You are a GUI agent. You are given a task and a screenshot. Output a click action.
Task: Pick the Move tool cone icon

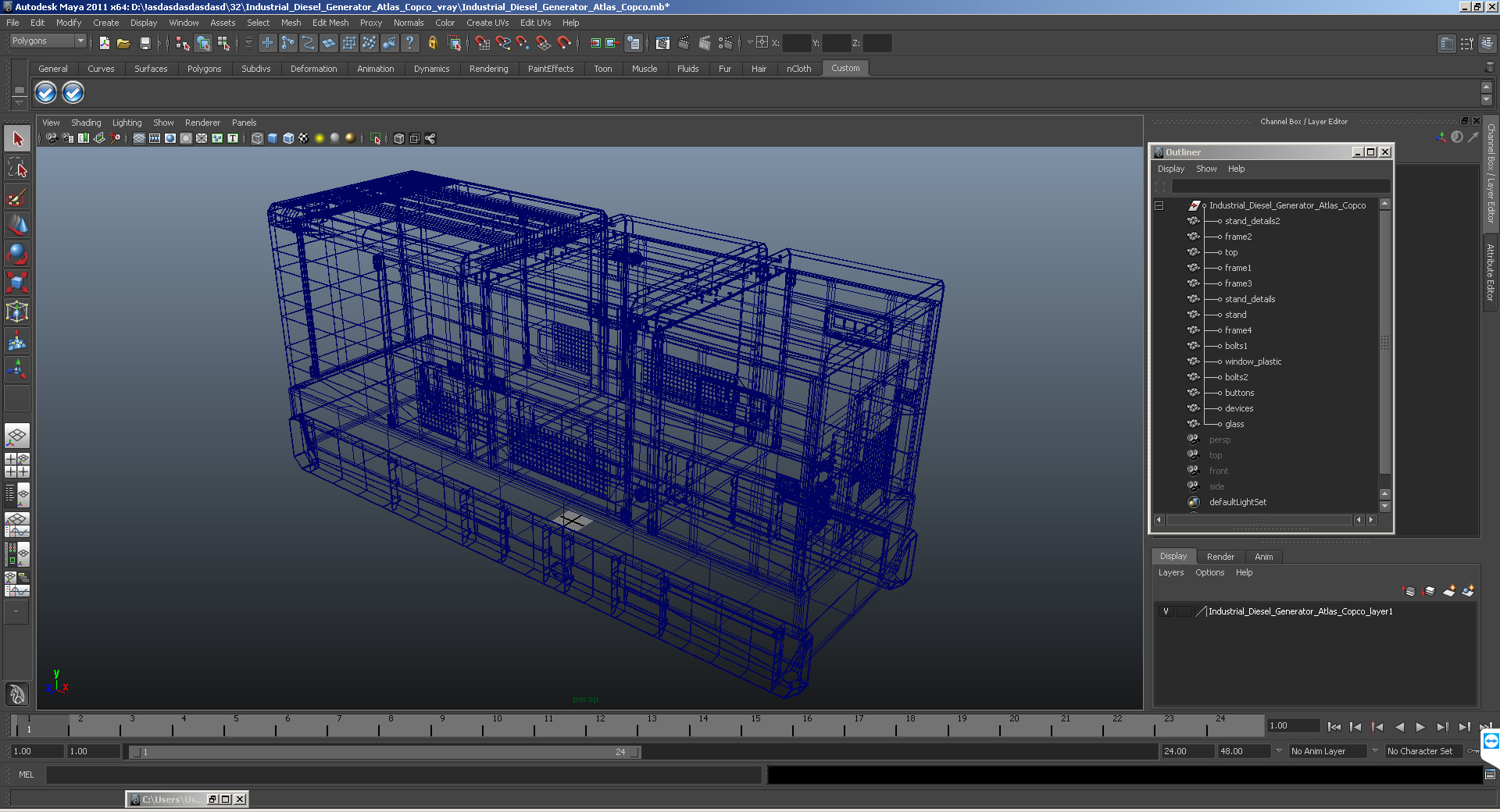click(x=17, y=226)
